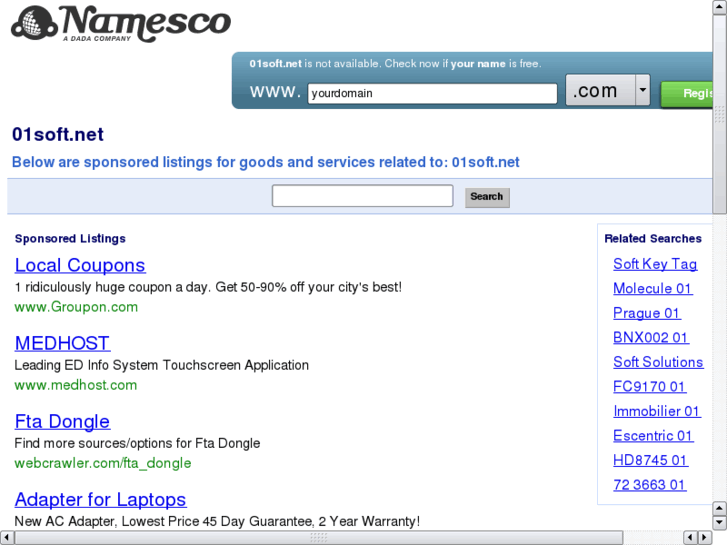
Task: Click the Sponsored Listings heading
Action: coord(70,238)
